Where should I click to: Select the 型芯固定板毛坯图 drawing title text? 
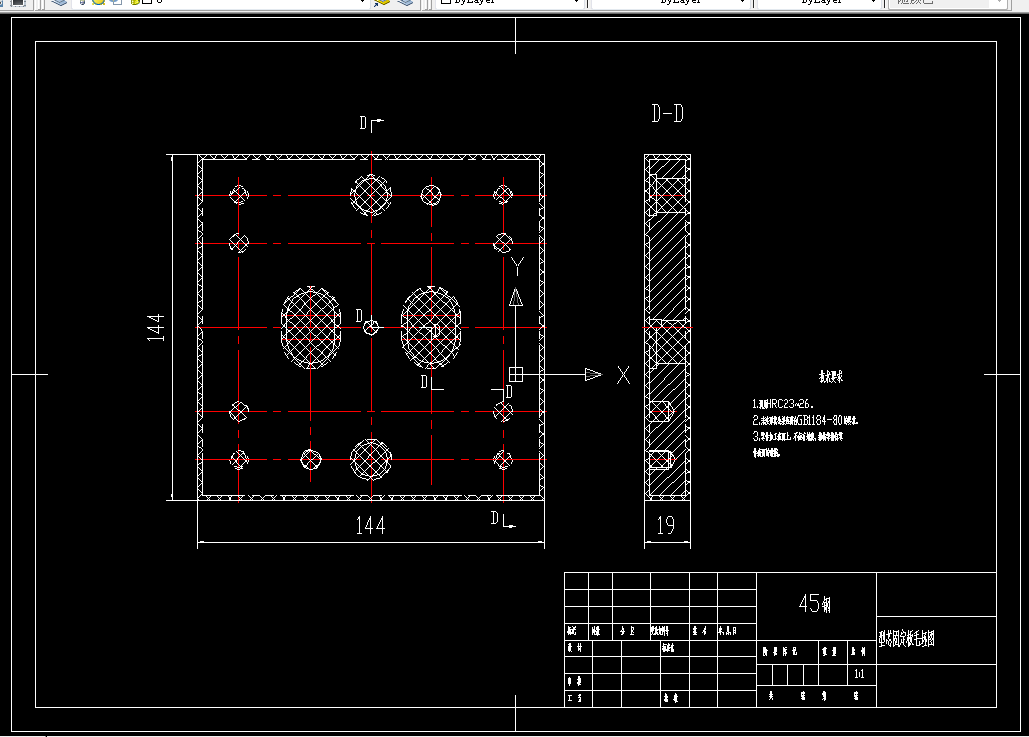906,639
